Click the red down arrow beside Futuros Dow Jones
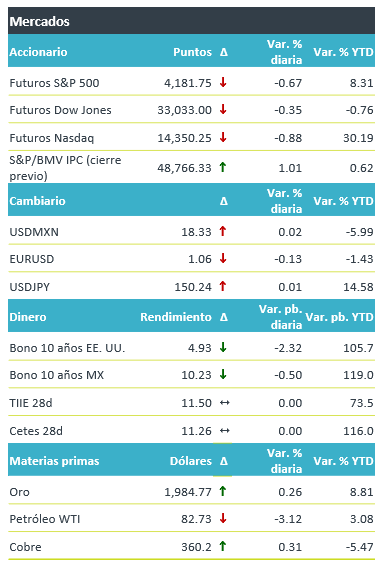385x566 pixels. pos(223,109)
